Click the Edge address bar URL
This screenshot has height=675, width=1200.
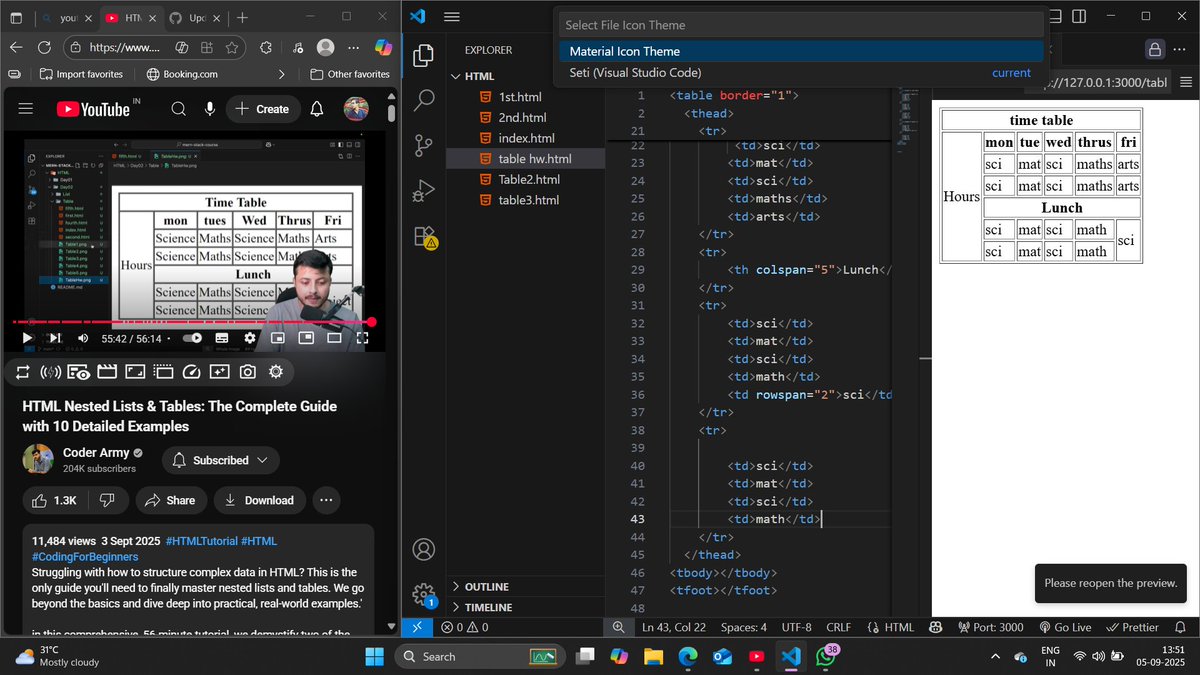click(124, 47)
